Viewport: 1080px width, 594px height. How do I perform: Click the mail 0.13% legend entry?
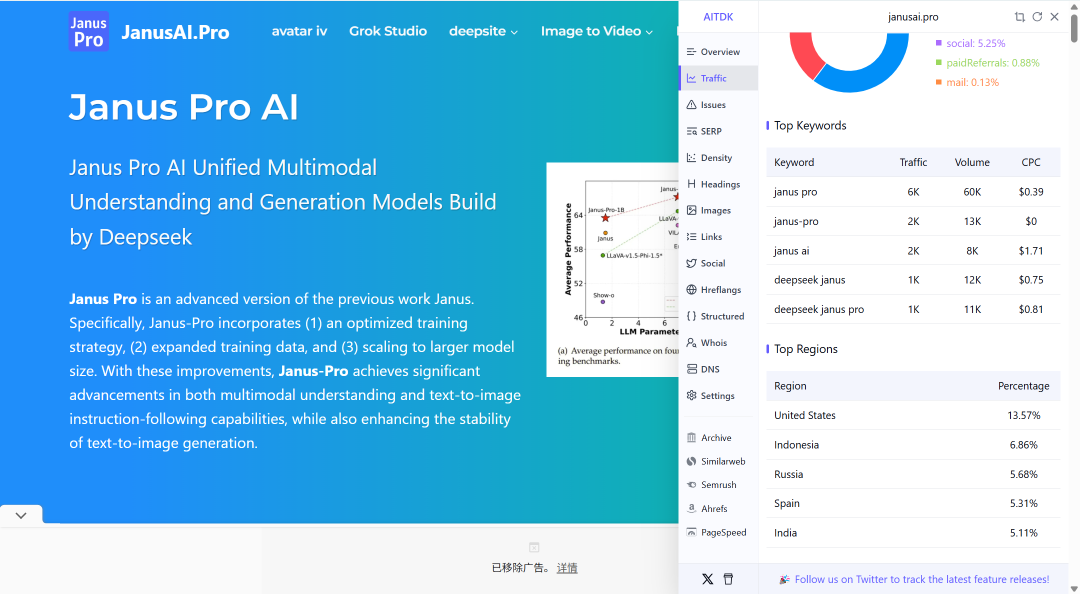click(x=966, y=82)
